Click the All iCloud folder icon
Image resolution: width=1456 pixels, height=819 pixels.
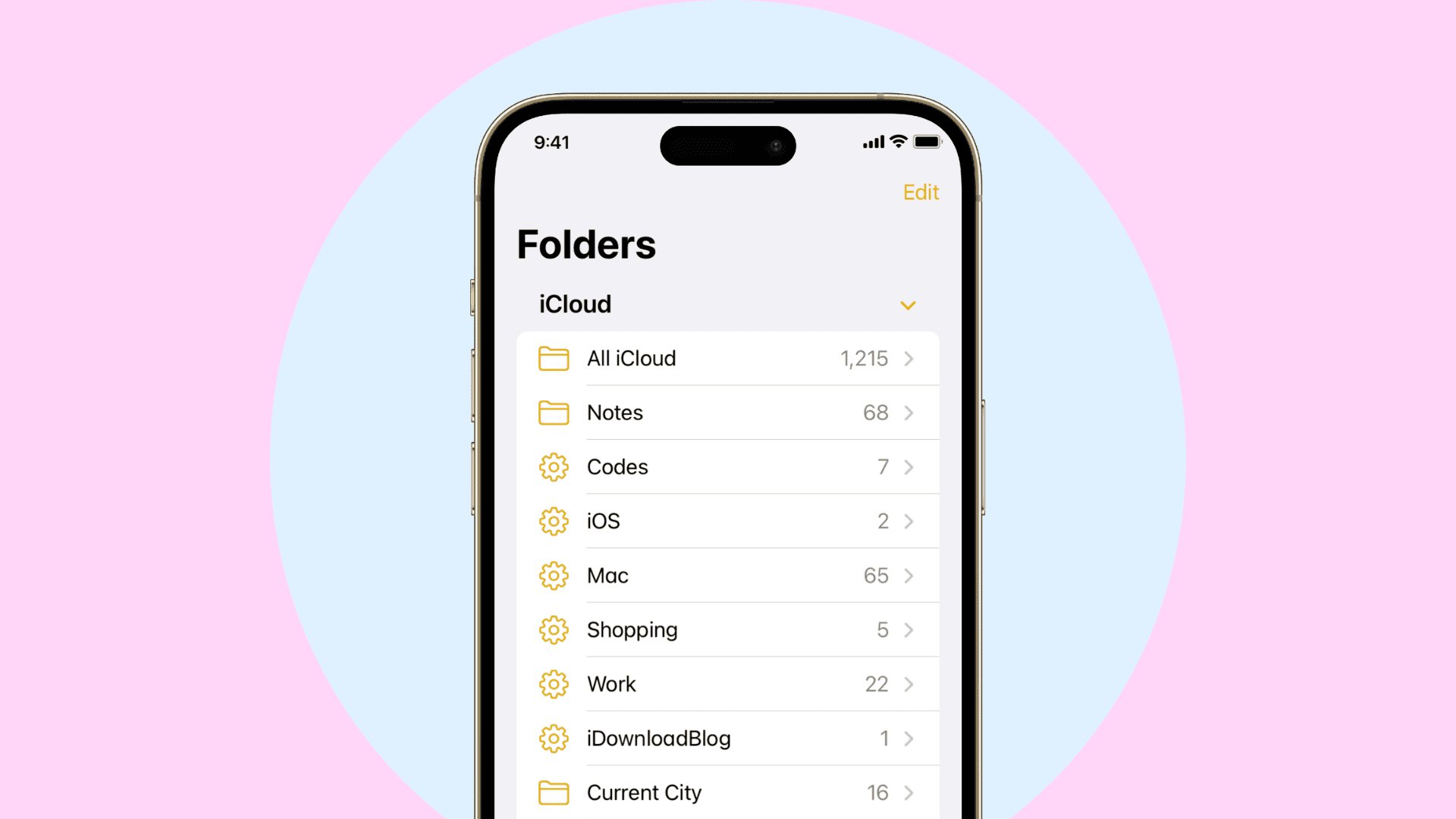tap(553, 358)
